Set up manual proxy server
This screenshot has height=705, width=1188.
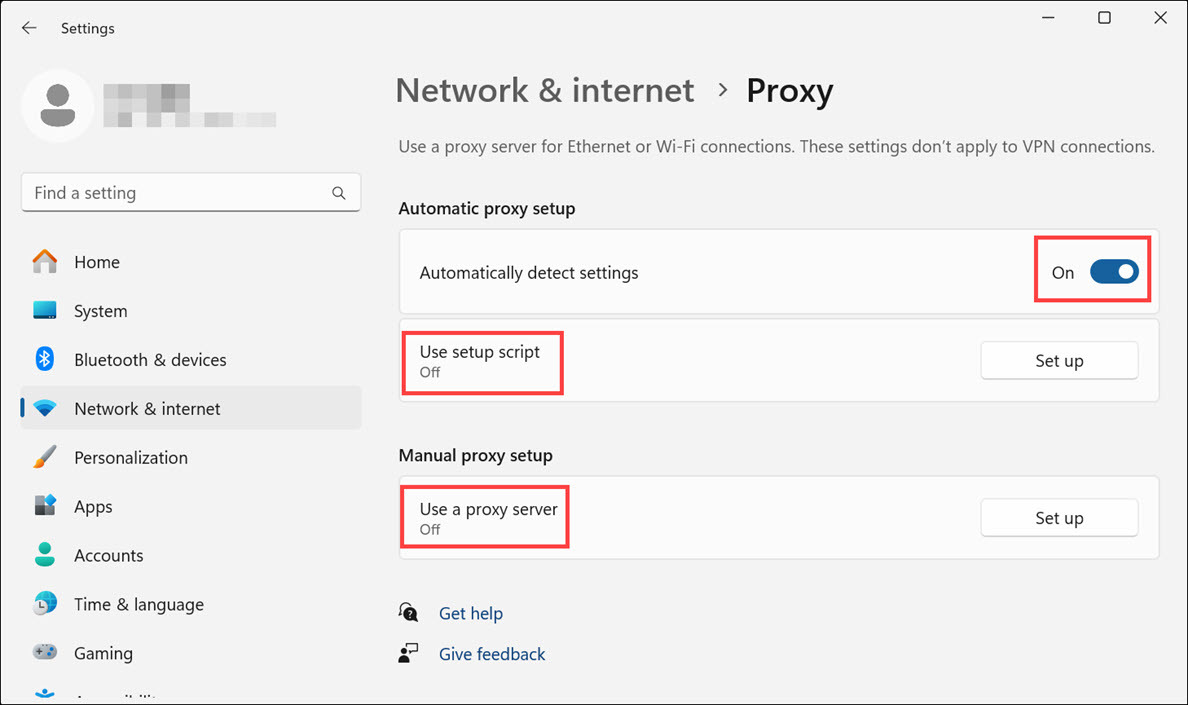coord(1059,518)
